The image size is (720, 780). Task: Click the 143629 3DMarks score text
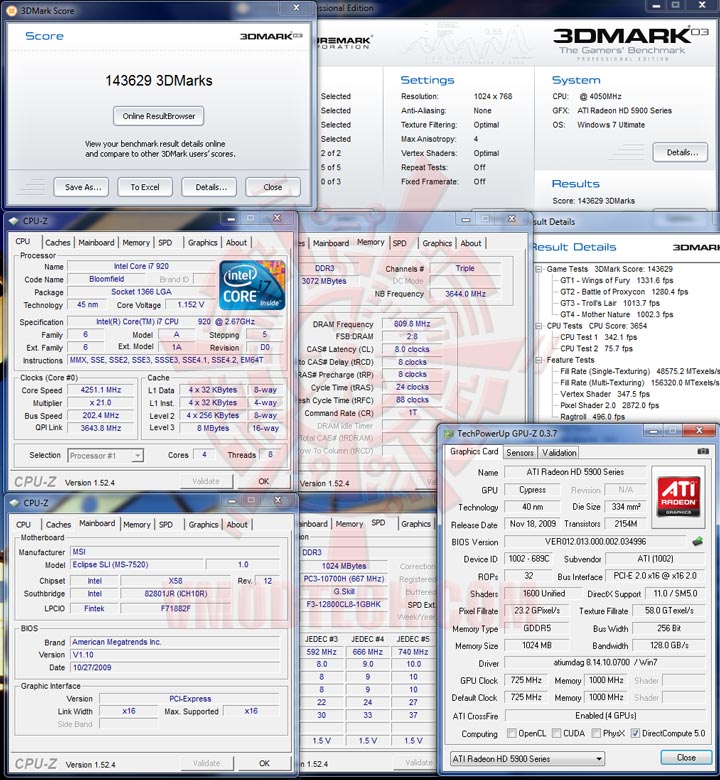point(159,81)
